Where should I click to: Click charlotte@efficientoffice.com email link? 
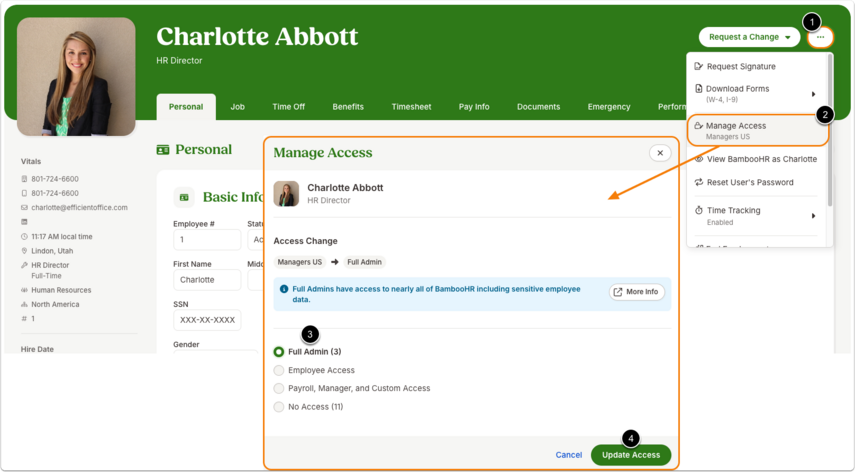[80, 208]
